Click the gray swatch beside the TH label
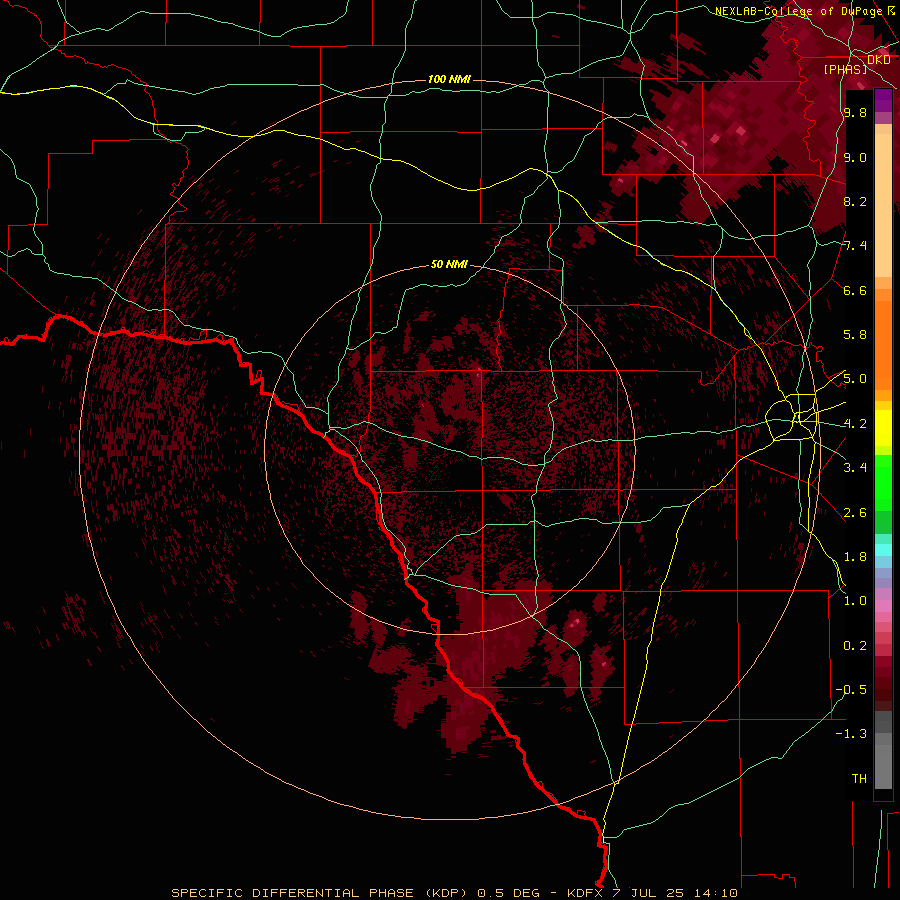Image resolution: width=900 pixels, height=900 pixels. [883, 766]
